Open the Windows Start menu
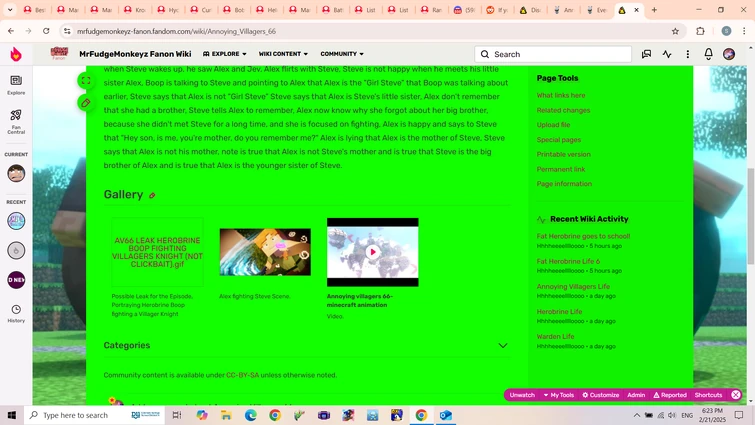The width and height of the screenshot is (755, 425). click(12, 415)
